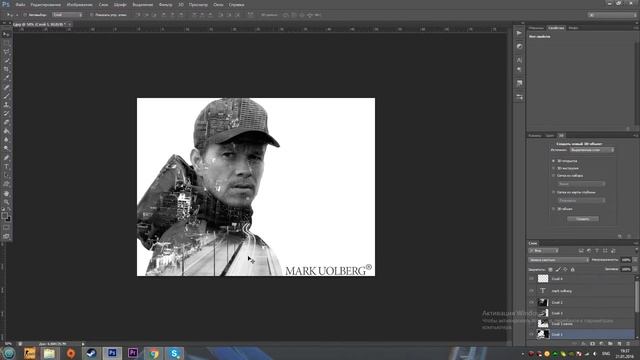Open the Fill slider arrow
640x360 pixels.
tap(635, 269)
